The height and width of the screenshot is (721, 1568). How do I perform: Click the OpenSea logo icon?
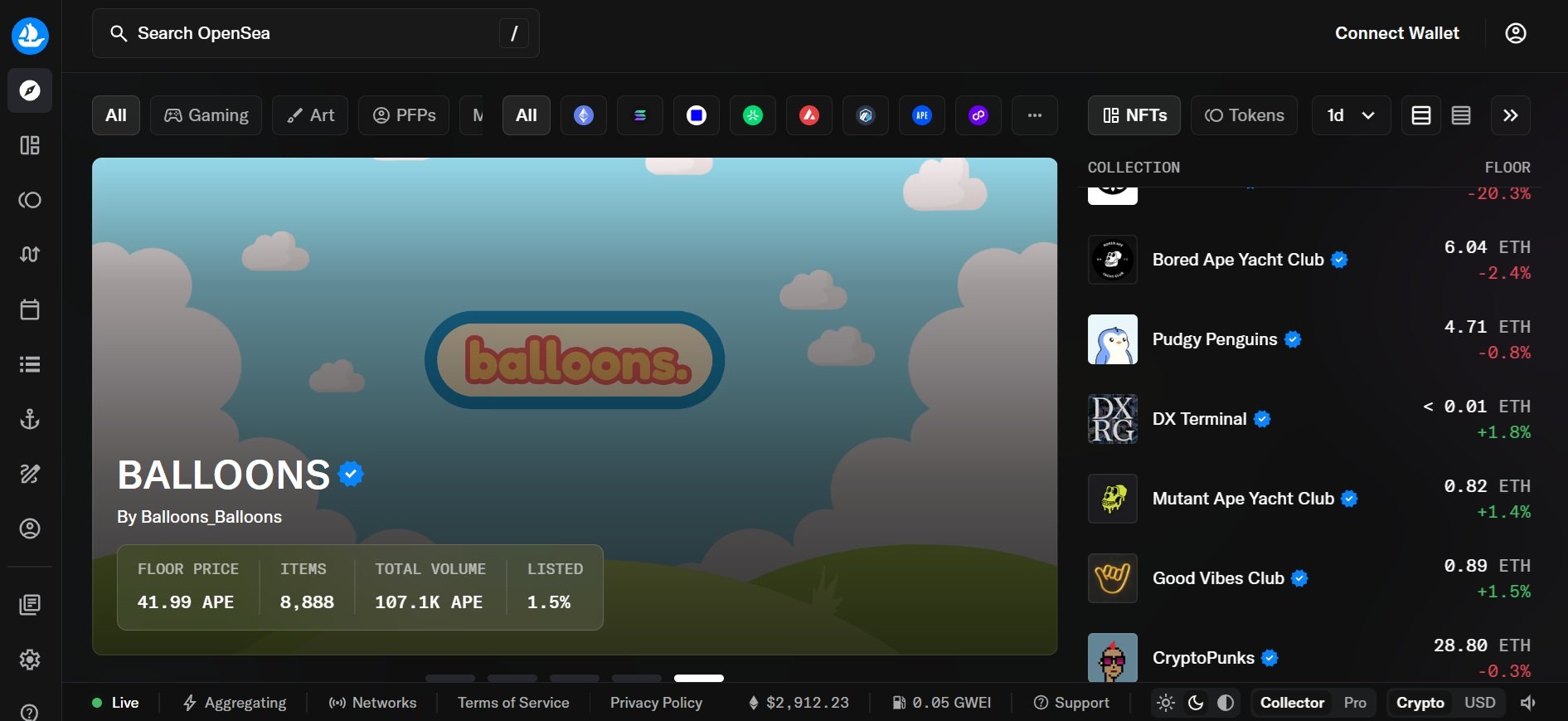pos(30,35)
